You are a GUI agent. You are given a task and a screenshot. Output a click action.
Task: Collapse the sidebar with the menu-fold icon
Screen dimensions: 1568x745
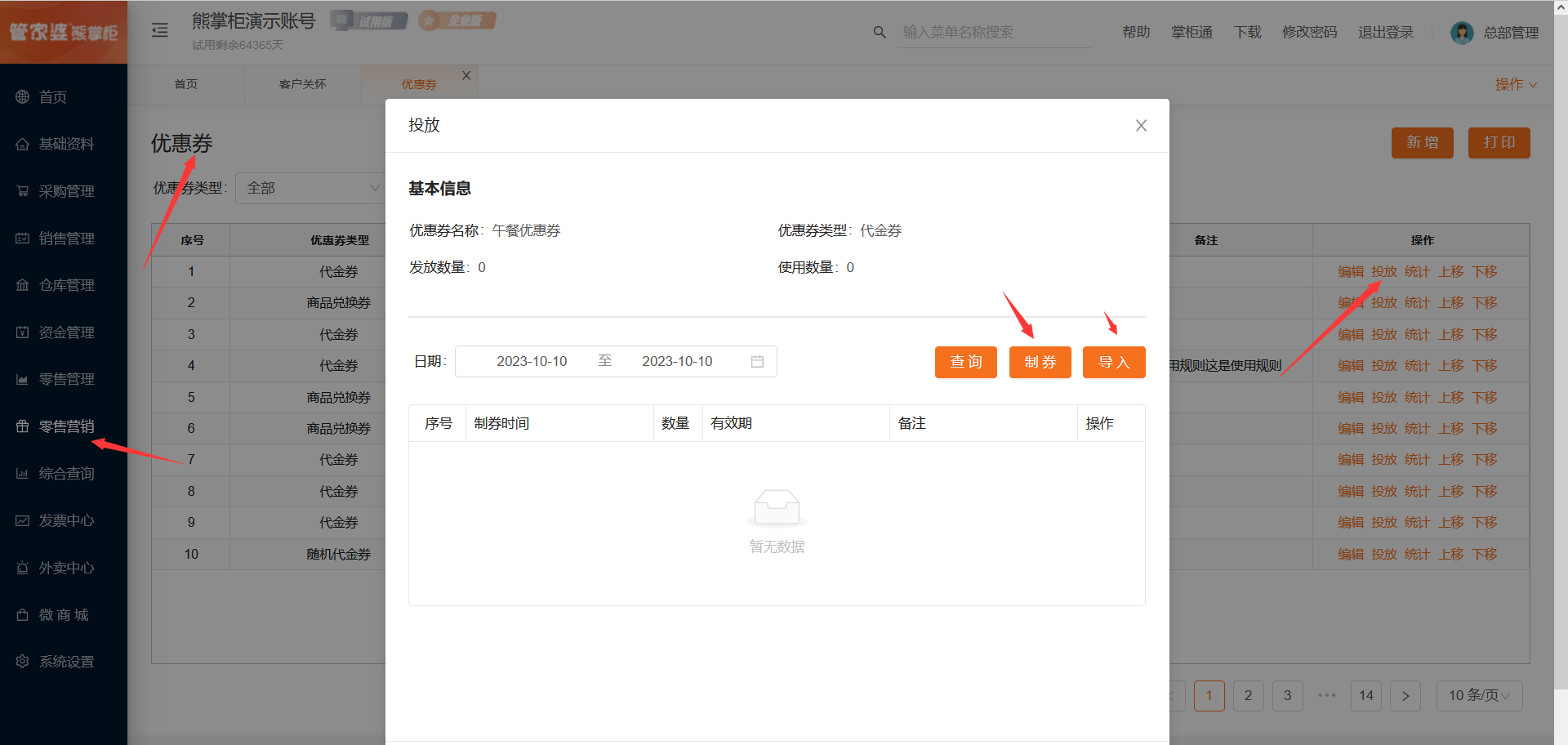[160, 30]
